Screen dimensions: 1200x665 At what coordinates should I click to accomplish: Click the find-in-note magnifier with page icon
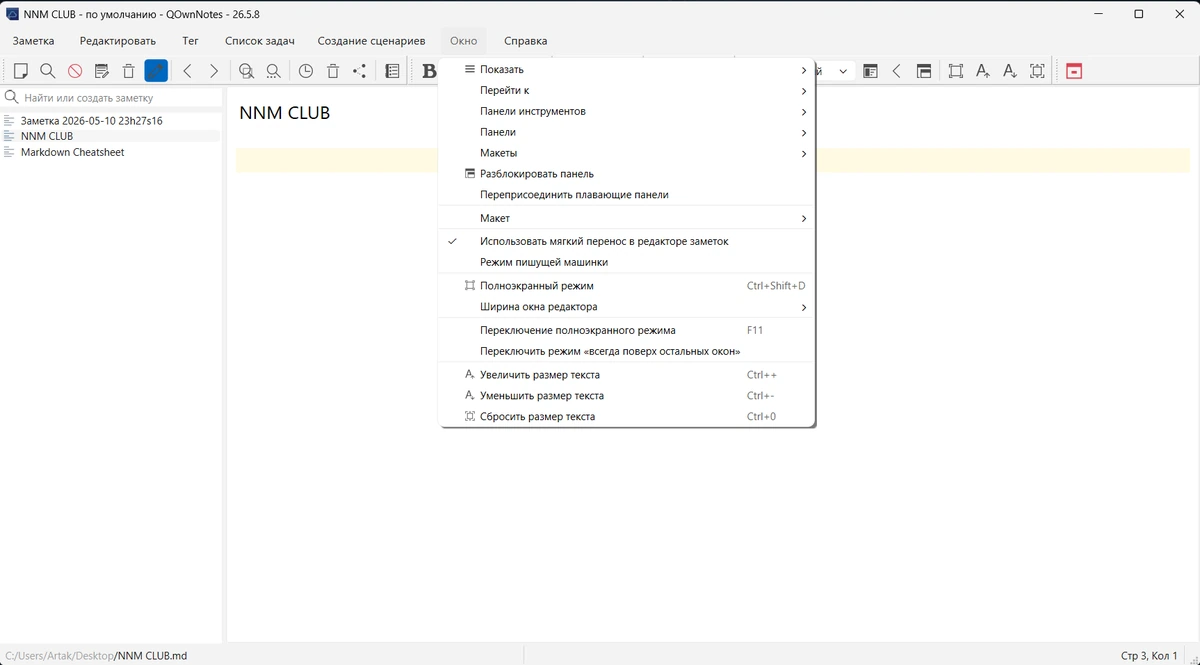[247, 71]
